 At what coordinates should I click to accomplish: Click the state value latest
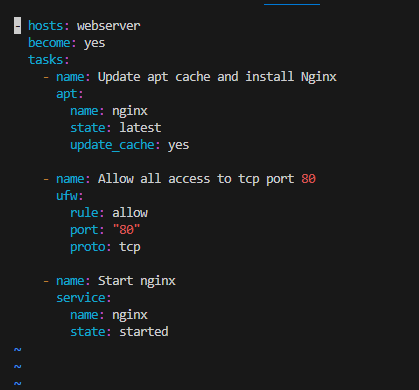click(140, 128)
